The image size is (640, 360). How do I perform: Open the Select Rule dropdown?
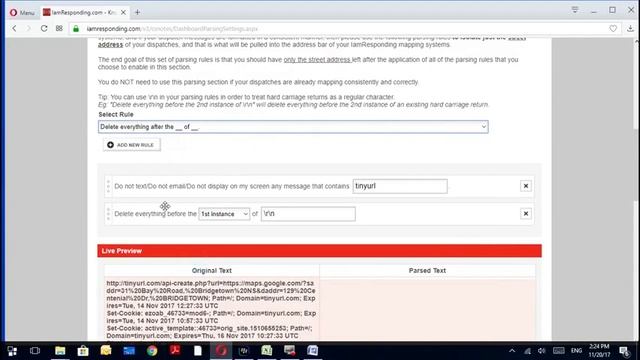pos(293,127)
